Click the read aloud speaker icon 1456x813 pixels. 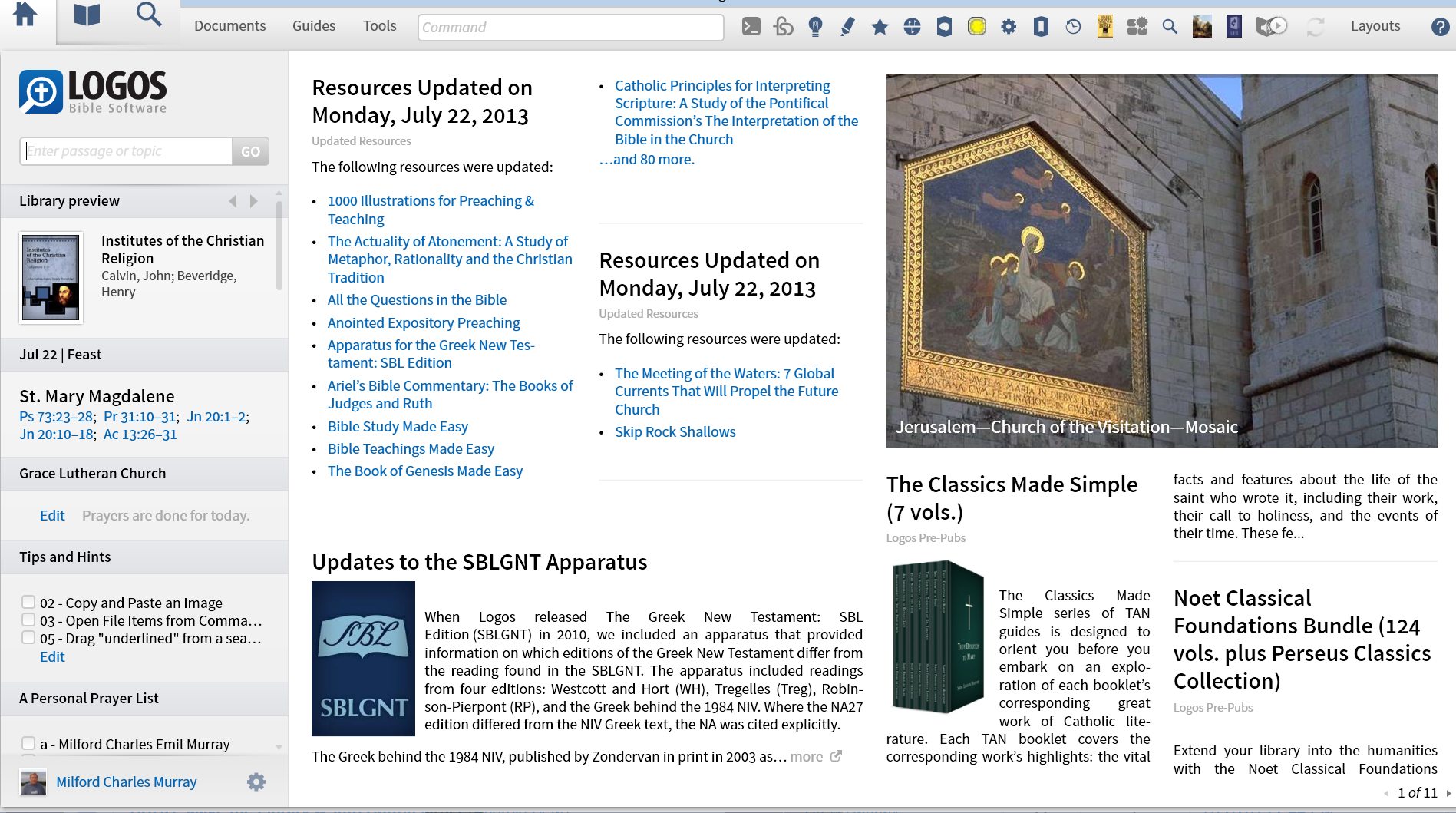pyautogui.click(x=1271, y=27)
